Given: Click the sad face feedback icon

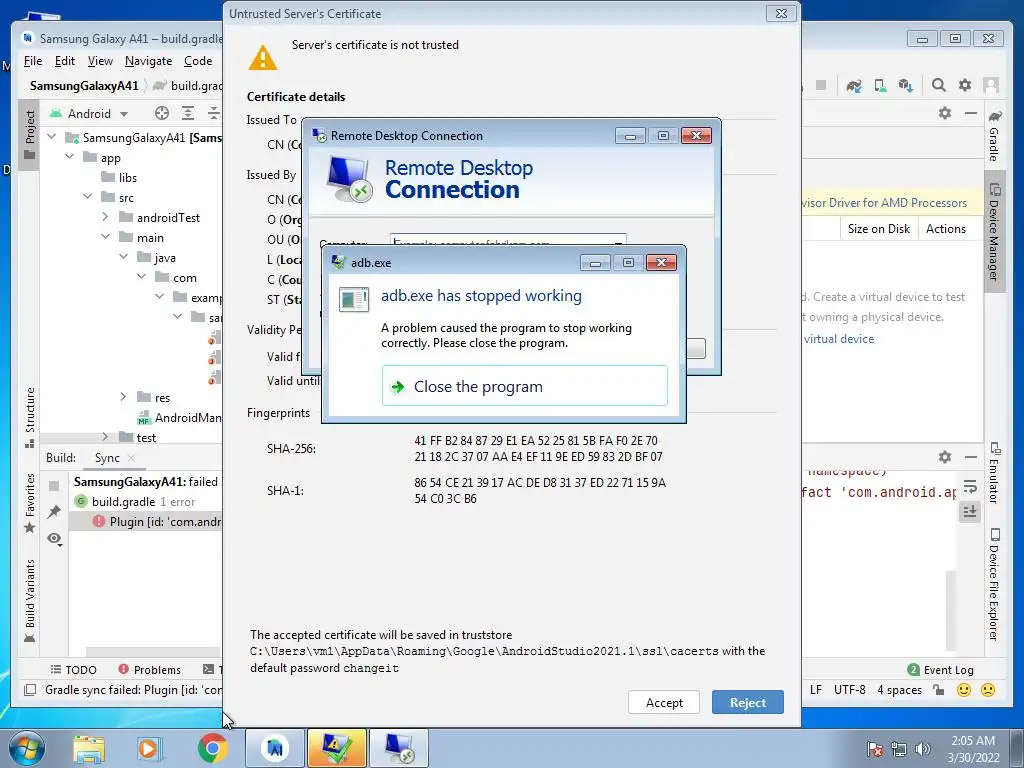Looking at the screenshot, I should click(x=988, y=690).
